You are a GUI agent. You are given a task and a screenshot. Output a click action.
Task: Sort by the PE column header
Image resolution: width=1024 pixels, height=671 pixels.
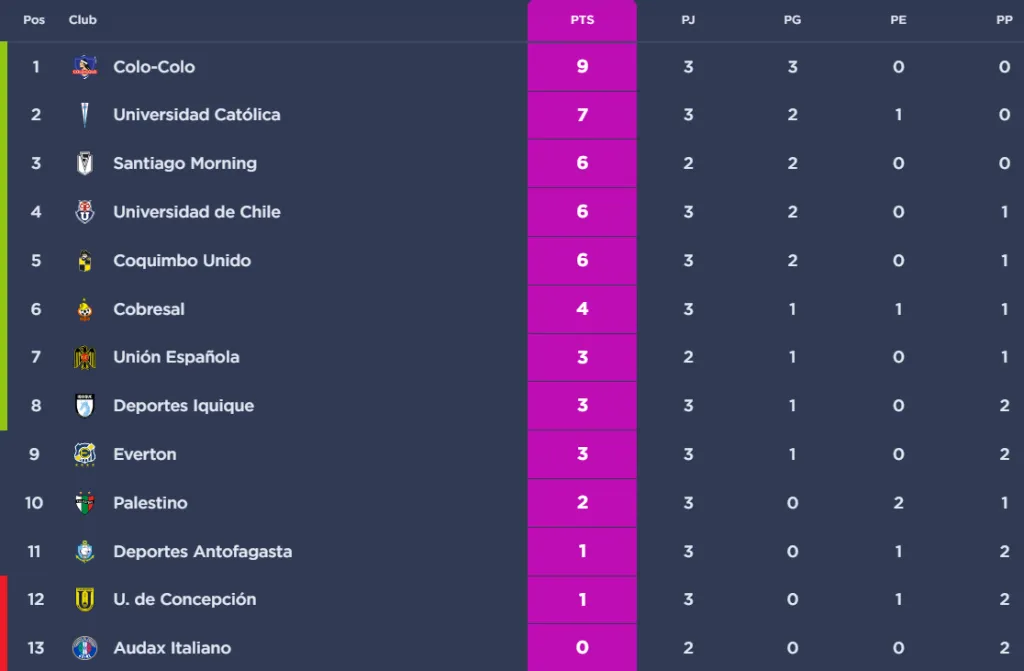click(x=898, y=20)
